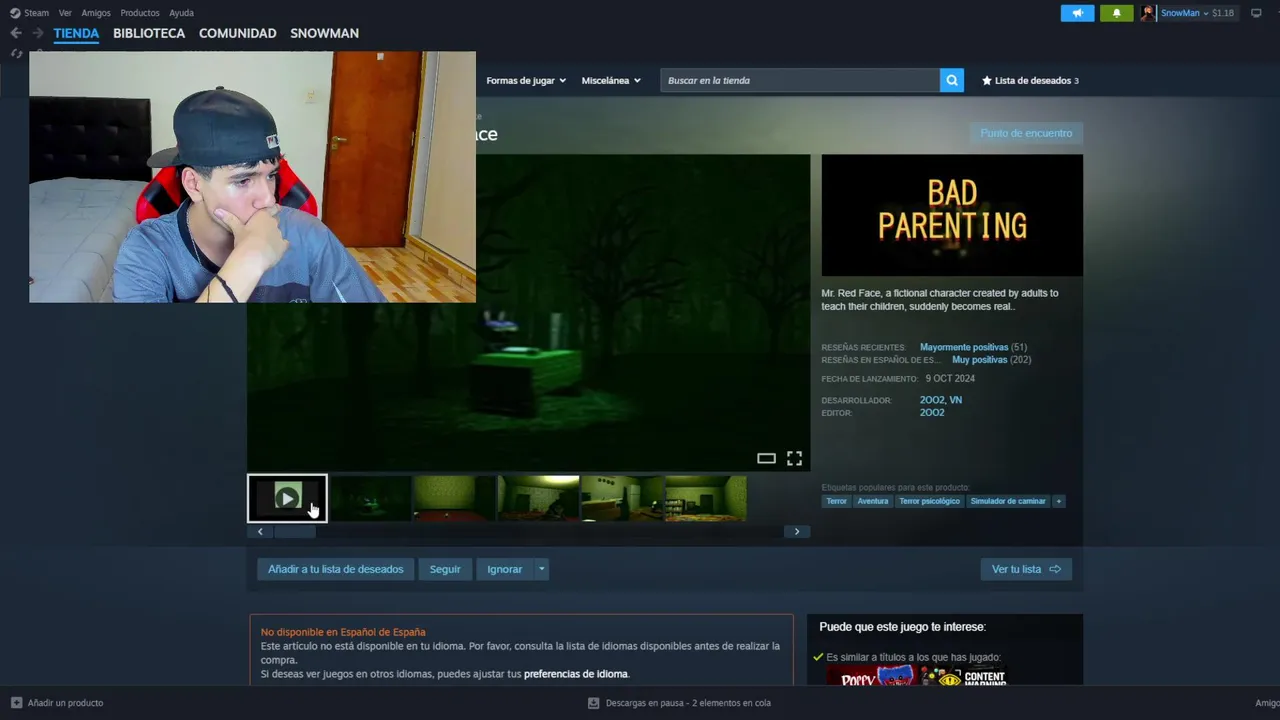Open the Ayuda menu
The height and width of the screenshot is (720, 1280).
coord(181,13)
